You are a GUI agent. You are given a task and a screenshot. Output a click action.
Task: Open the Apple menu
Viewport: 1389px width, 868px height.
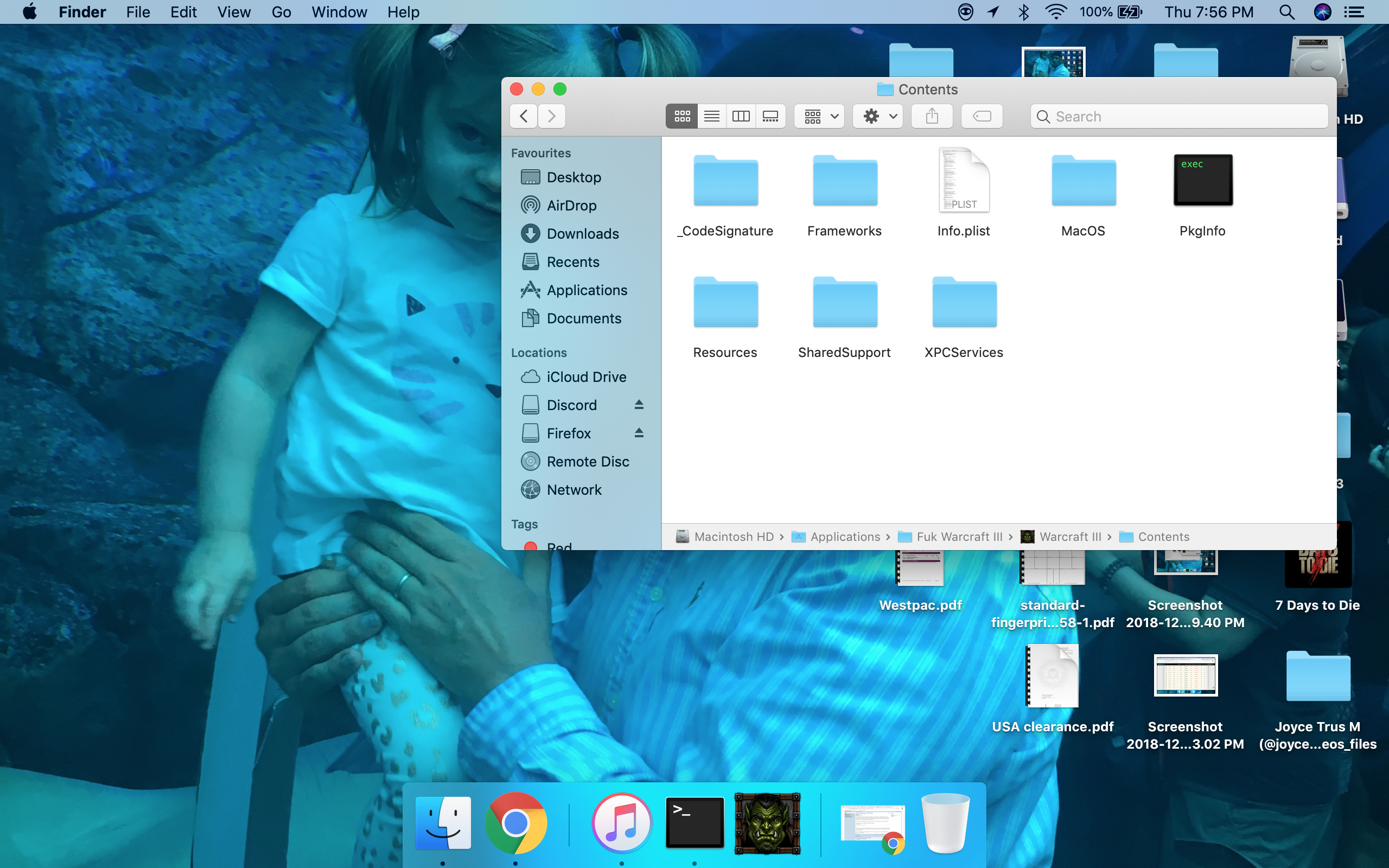point(30,12)
